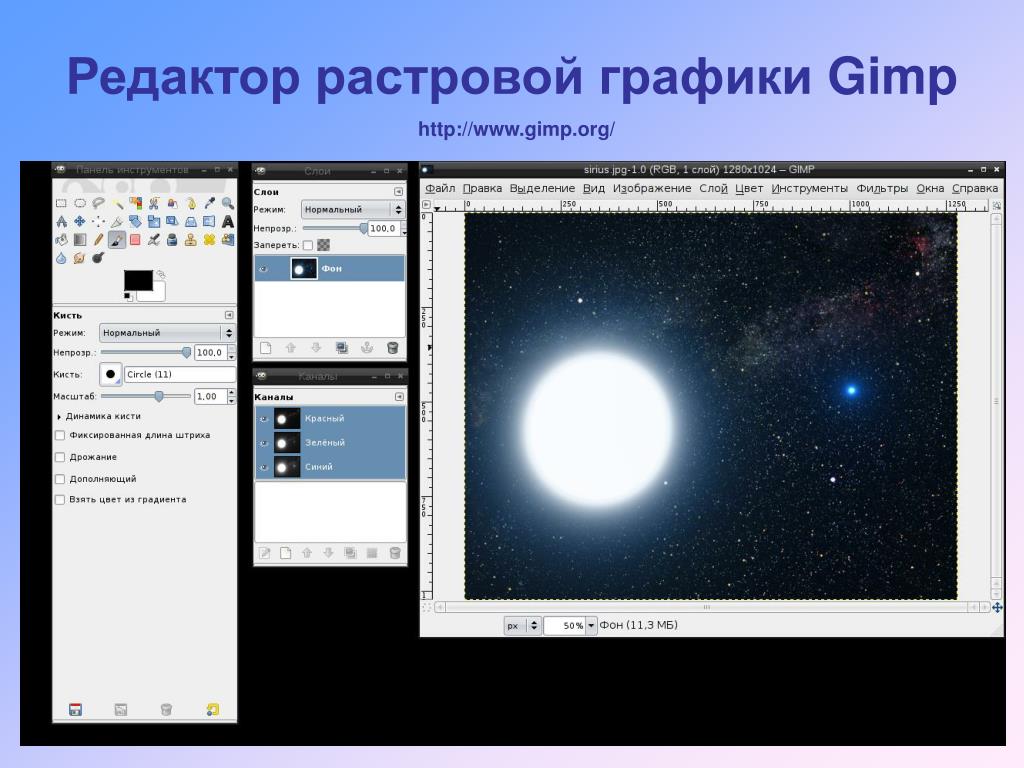Enable the fixed stroke length checkbox

click(60, 435)
